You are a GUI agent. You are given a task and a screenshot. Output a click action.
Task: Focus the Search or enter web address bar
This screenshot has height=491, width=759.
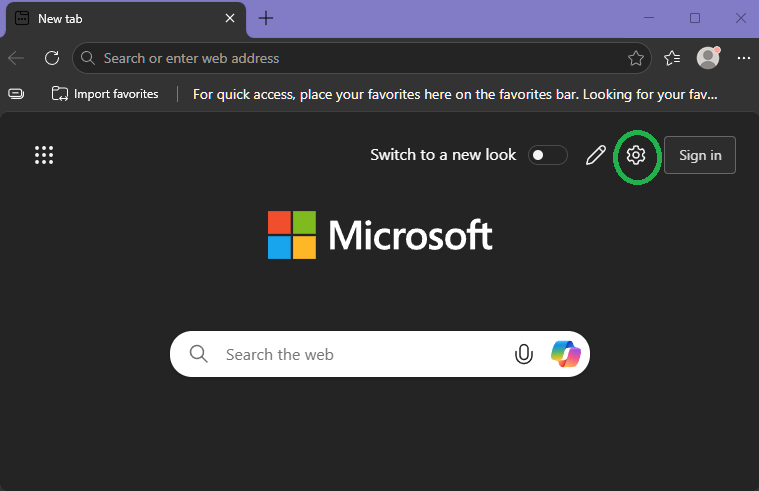362,58
